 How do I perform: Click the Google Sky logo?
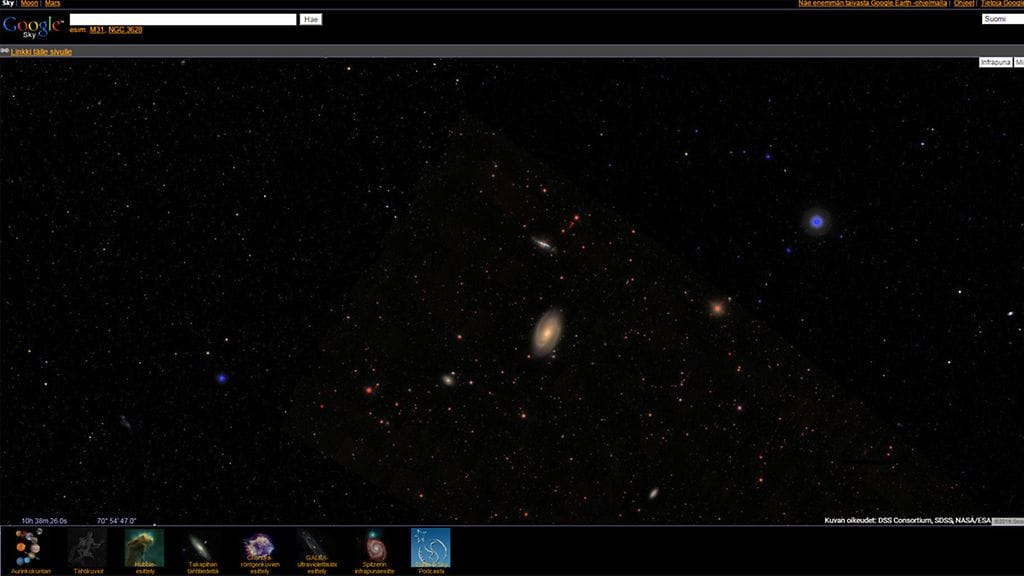(33, 25)
